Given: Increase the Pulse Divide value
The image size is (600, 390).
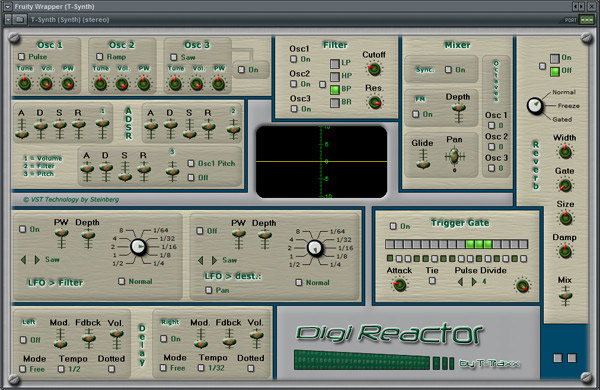Looking at the screenshot, I should 474,282.
